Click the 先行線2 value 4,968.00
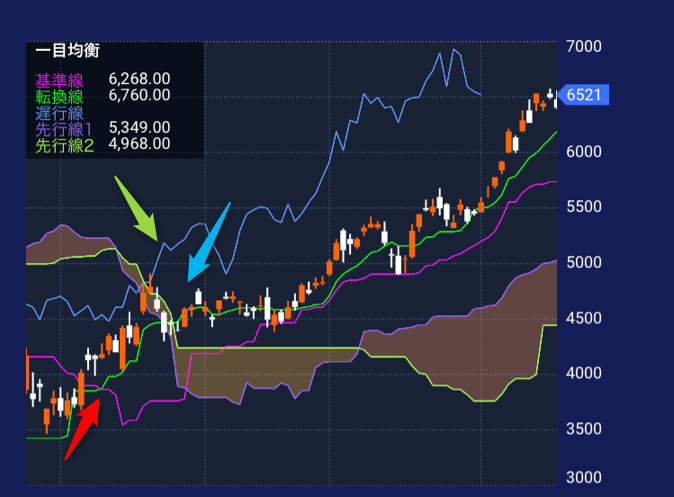The image size is (674, 497). [139, 146]
